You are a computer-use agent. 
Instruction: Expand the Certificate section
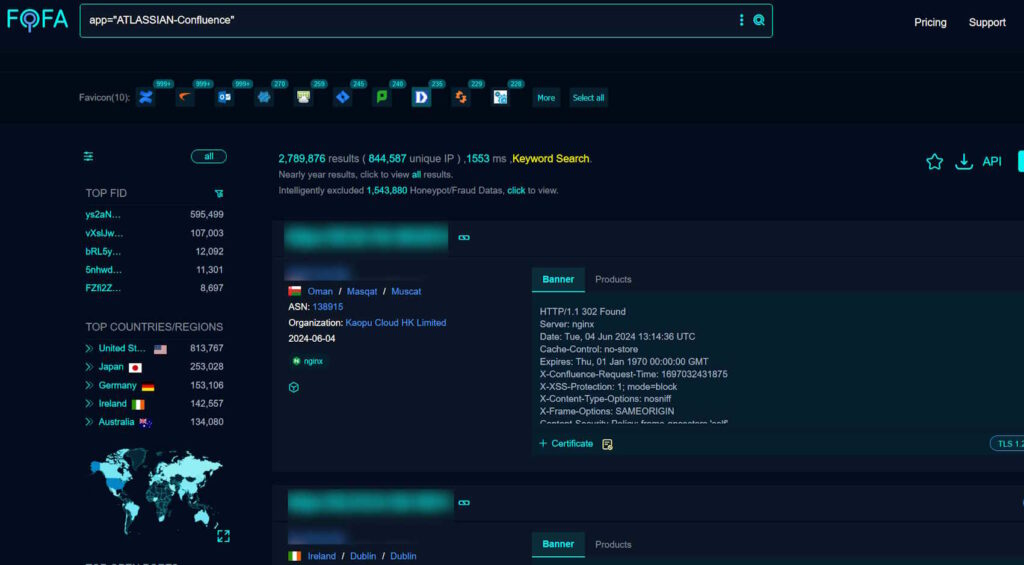coord(566,444)
